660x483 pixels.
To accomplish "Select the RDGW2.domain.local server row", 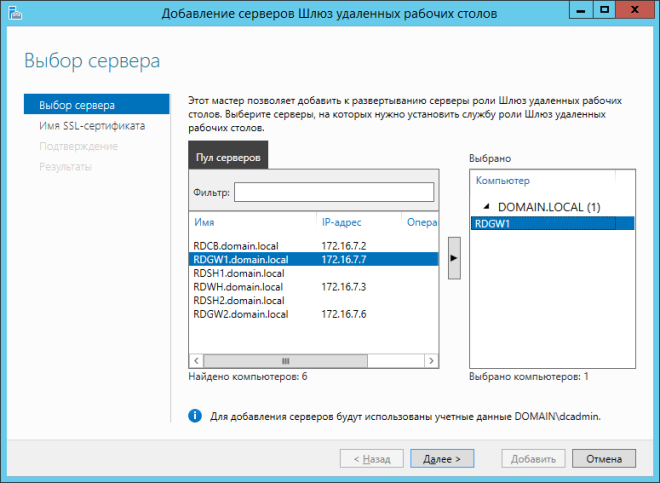I will point(241,314).
